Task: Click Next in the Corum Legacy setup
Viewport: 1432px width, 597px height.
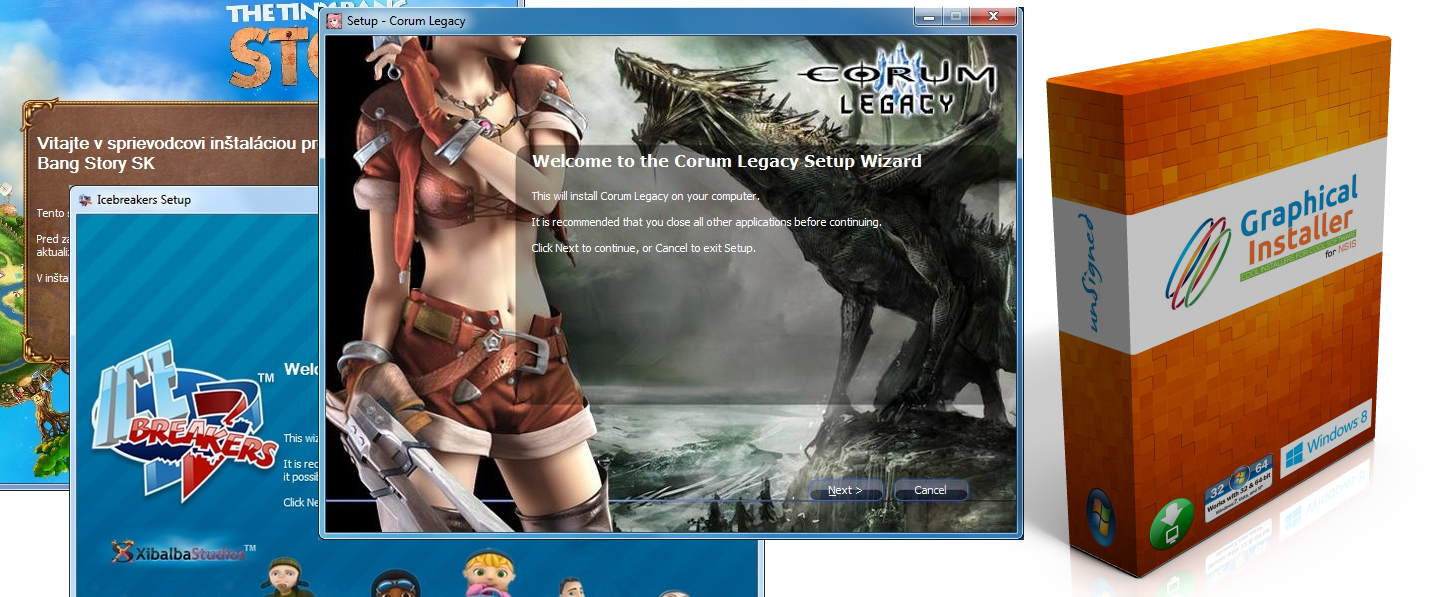Action: pyautogui.click(x=845, y=490)
